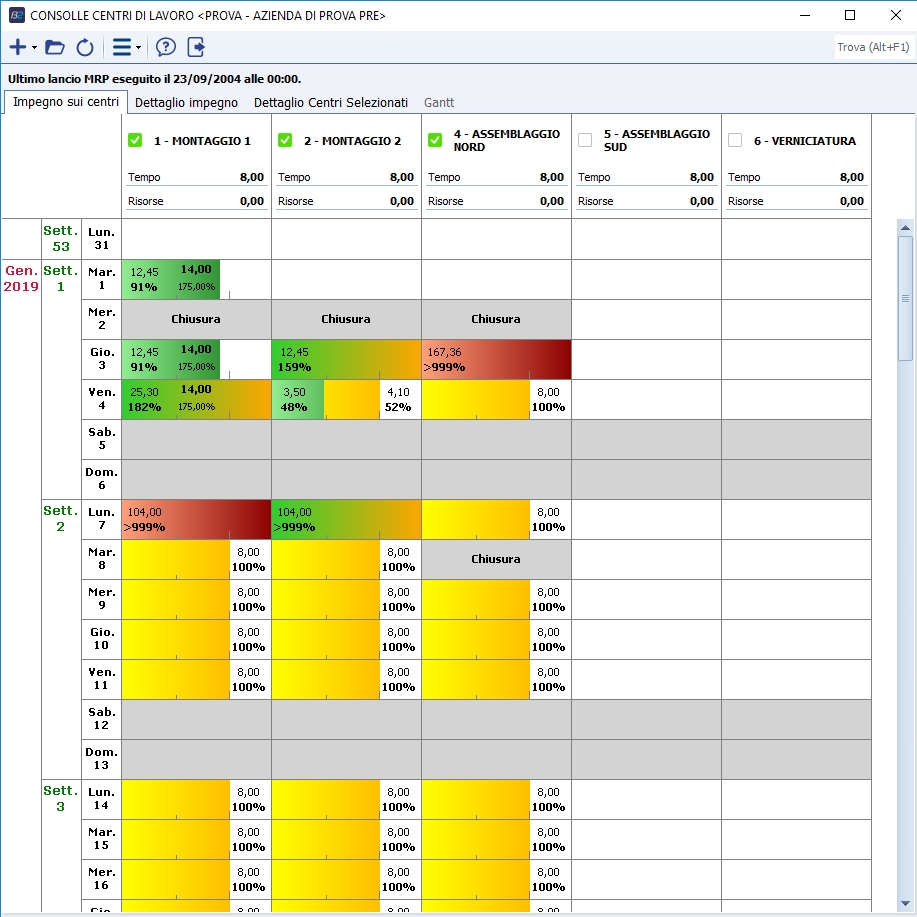Screen dimensions: 917x917
Task: Check the 6 - VERNICIATURA checkbox
Action: click(736, 141)
